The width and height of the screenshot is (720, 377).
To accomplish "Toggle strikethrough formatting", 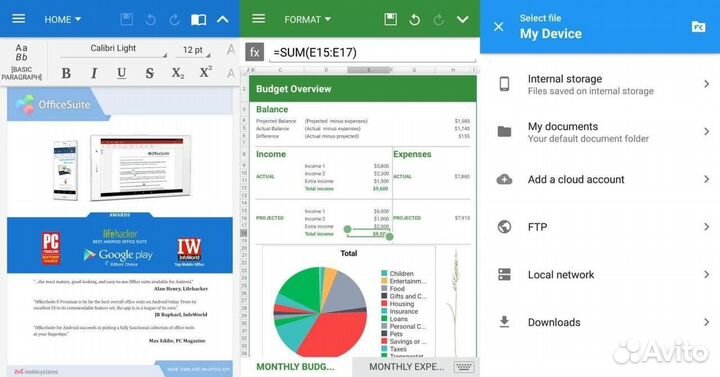I will point(149,73).
